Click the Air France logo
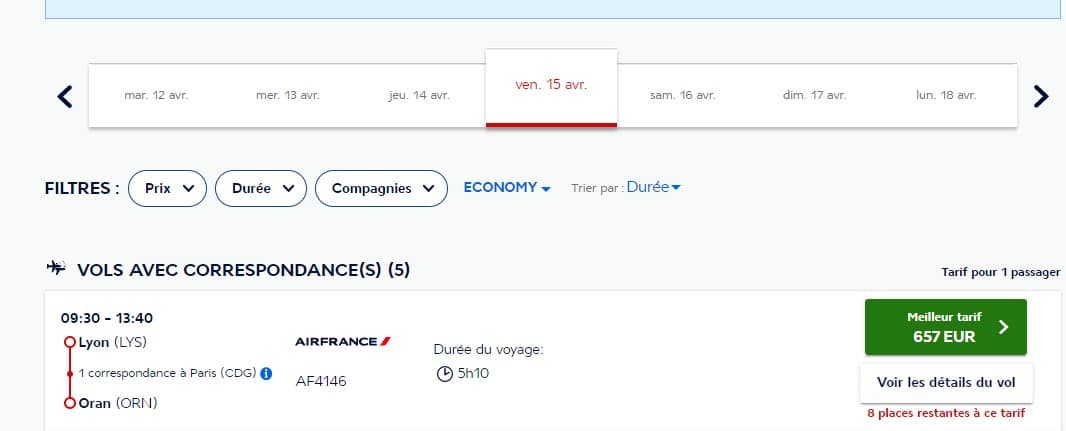Viewport: 1066px width, 431px height. [x=343, y=341]
